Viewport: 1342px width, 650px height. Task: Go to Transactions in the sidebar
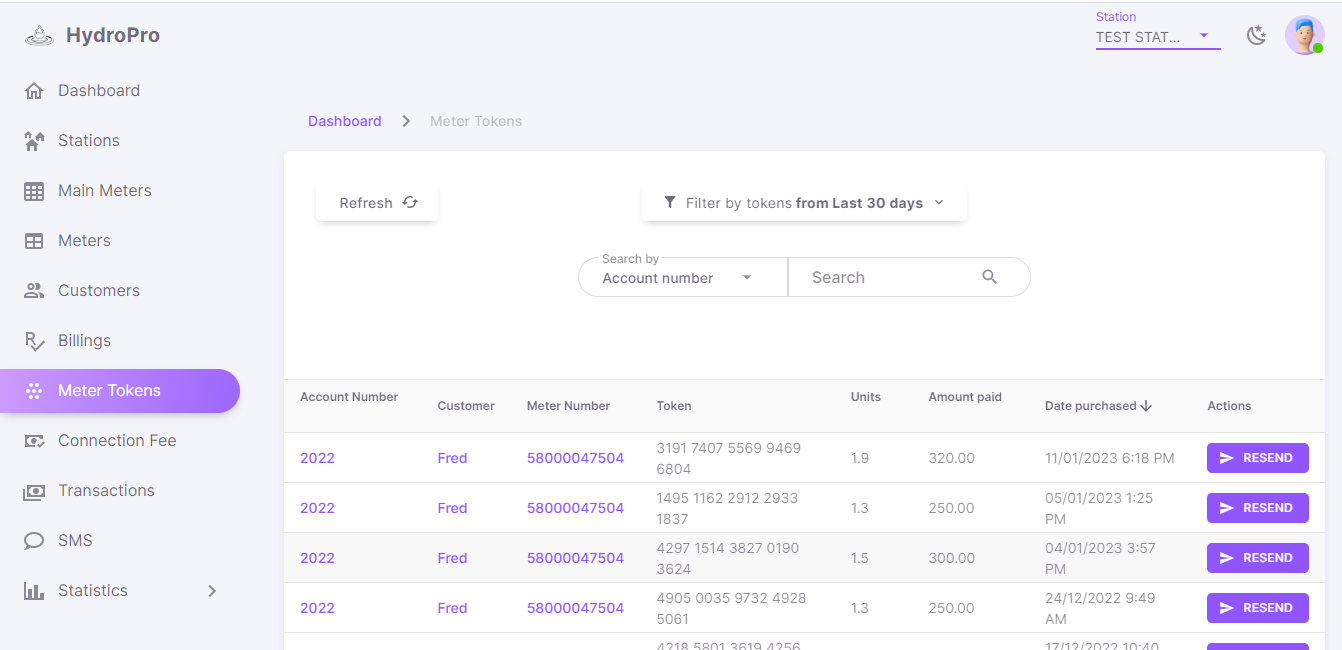coord(106,491)
